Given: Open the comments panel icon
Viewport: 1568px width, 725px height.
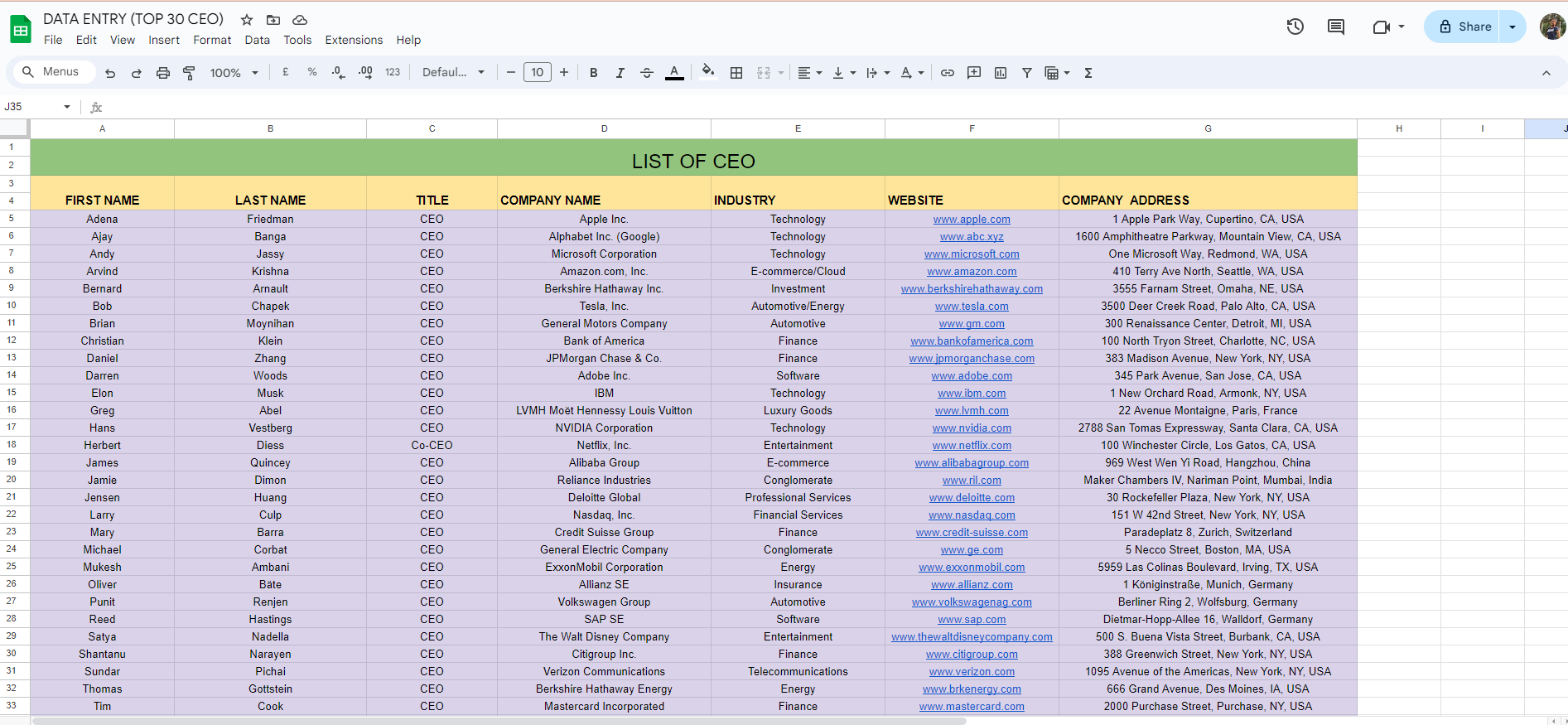Looking at the screenshot, I should coord(1336,27).
